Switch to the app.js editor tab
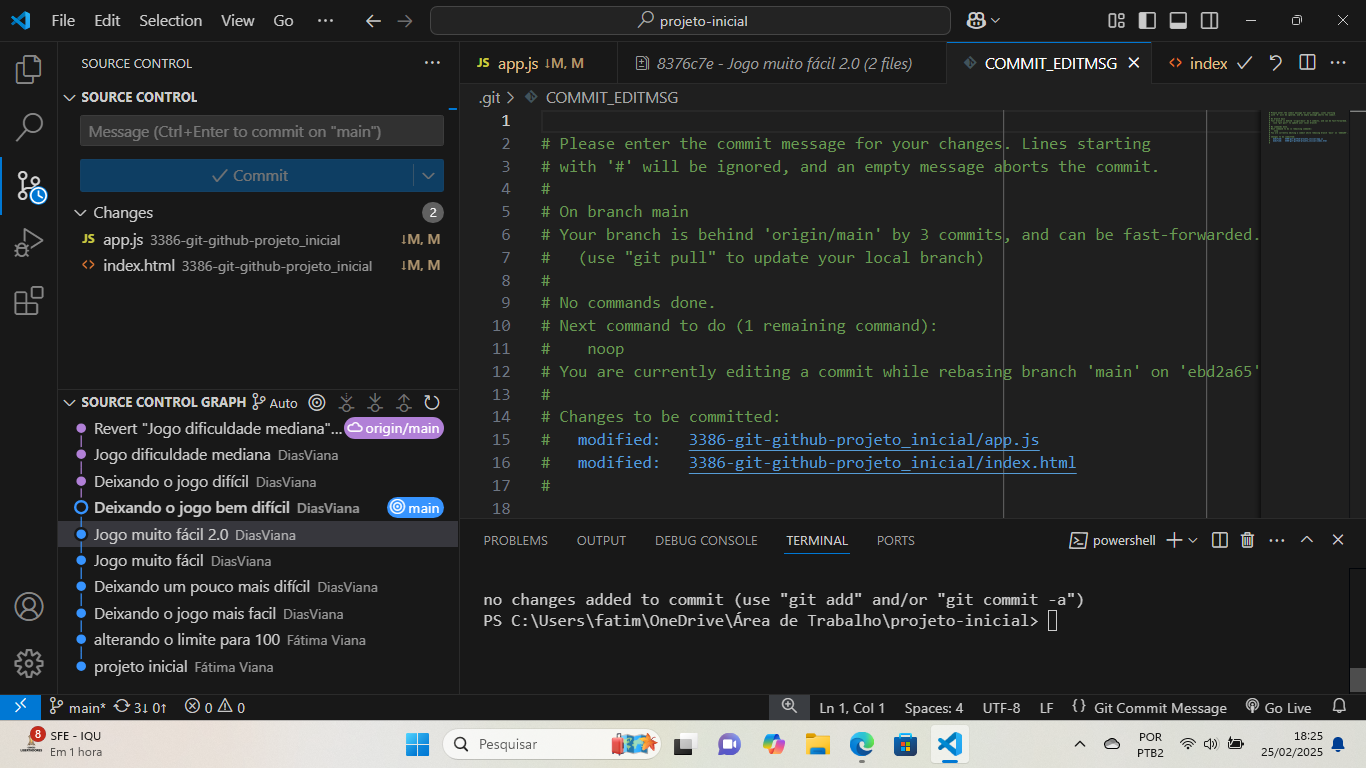The image size is (1366, 768). (x=539, y=63)
